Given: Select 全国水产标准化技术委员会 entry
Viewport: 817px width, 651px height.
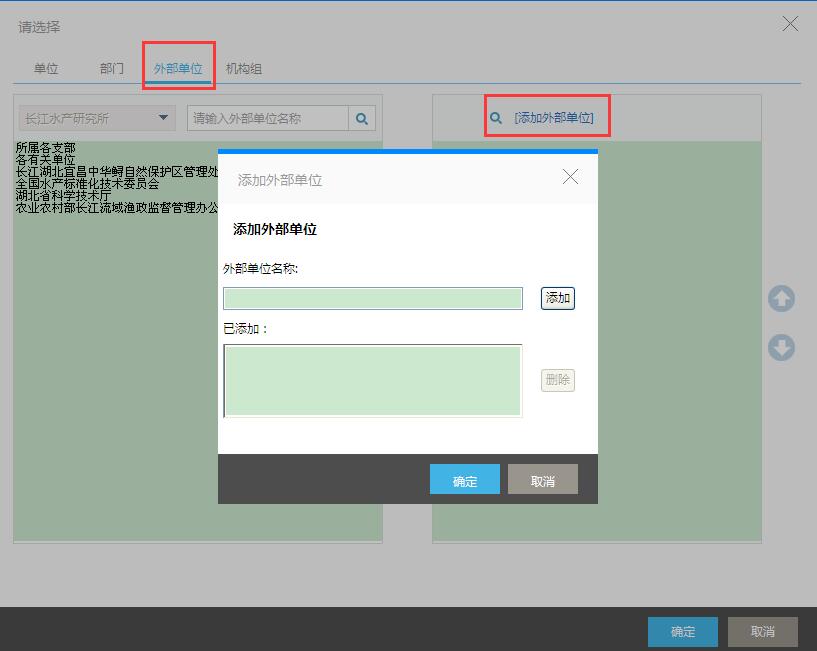Looking at the screenshot, I should [x=87, y=183].
